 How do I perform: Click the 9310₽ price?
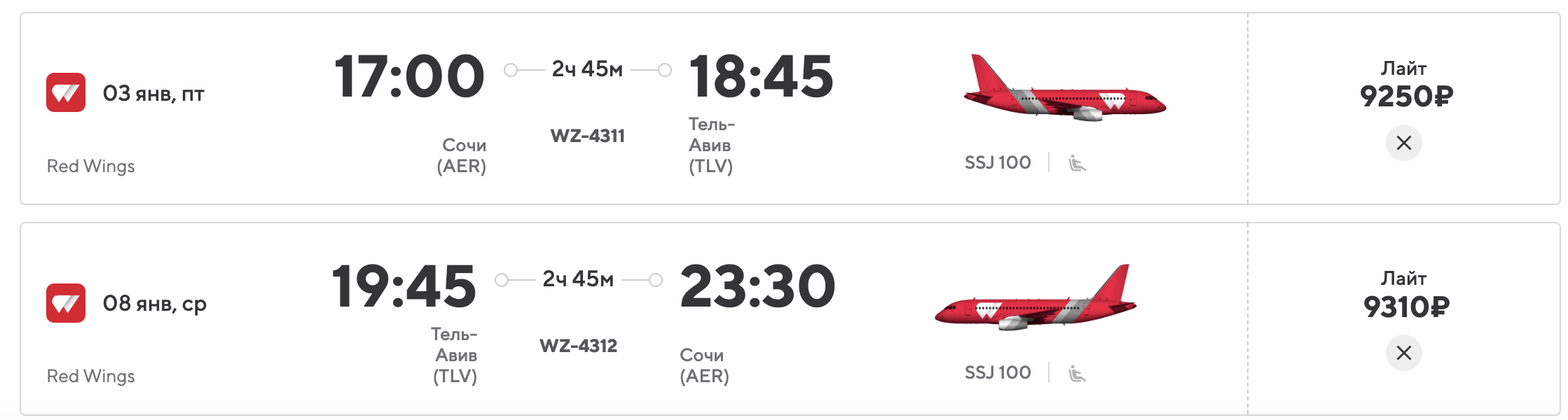point(1406,307)
